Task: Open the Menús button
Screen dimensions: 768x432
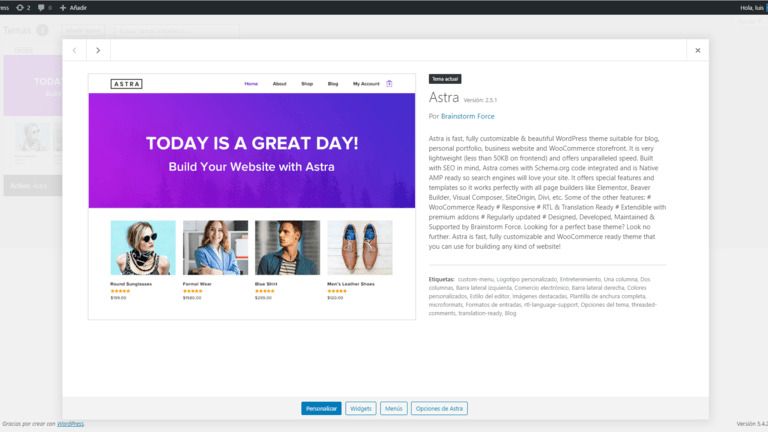Action: coord(393,408)
